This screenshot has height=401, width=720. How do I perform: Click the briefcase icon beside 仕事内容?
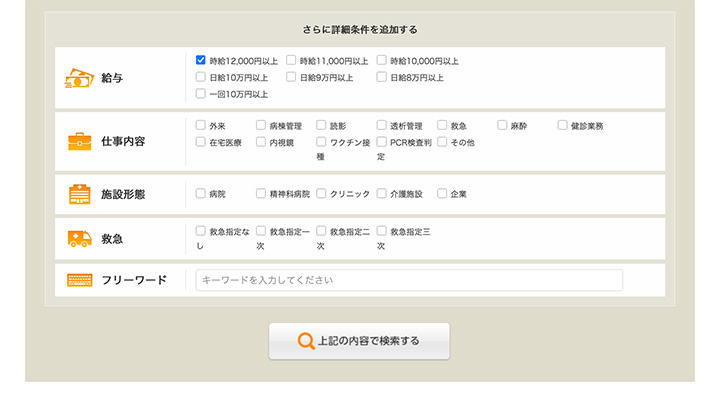coord(80,141)
